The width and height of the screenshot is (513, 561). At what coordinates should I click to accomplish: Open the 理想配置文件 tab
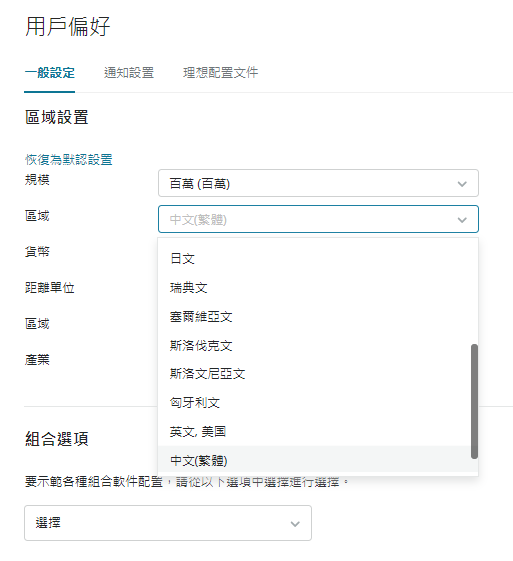(x=220, y=73)
